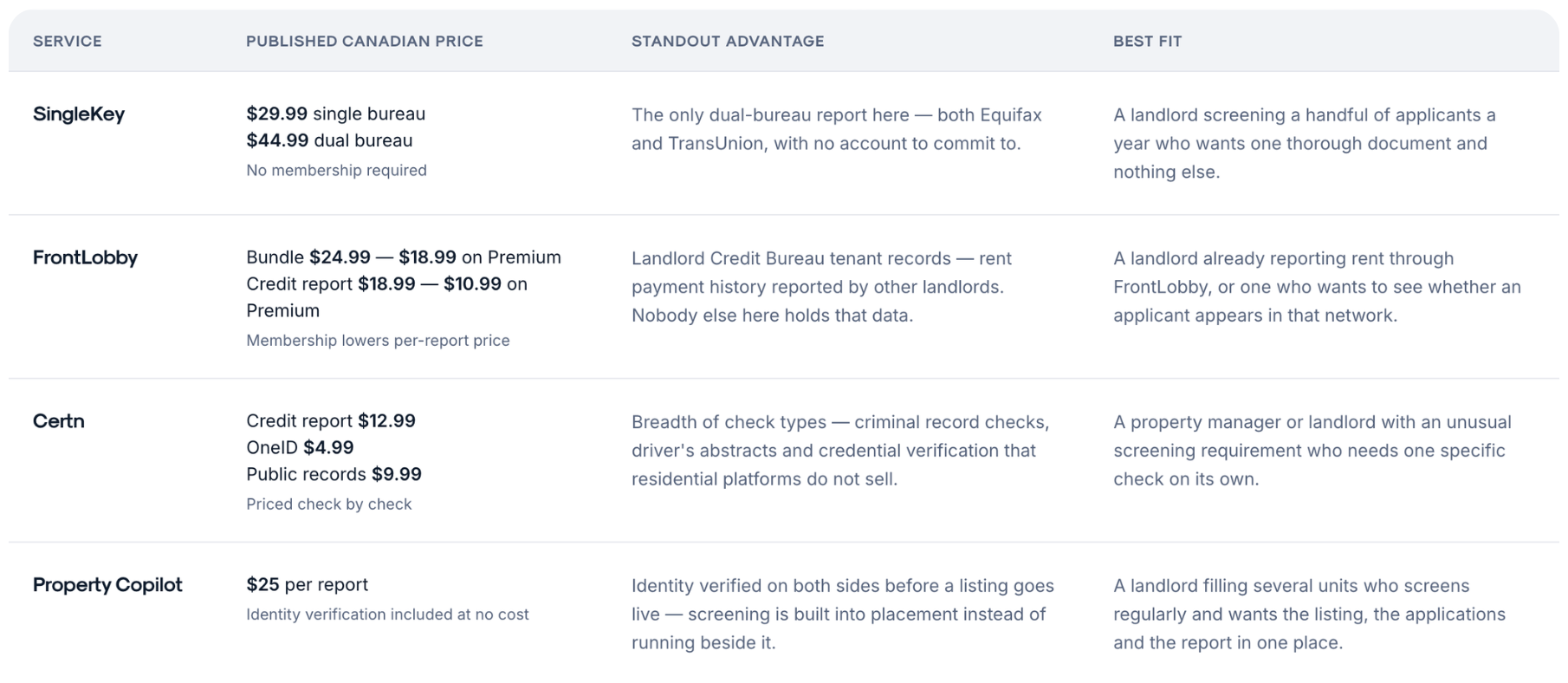Click the Certn service name
Viewport: 1568px width, 683px height.
pos(59,421)
